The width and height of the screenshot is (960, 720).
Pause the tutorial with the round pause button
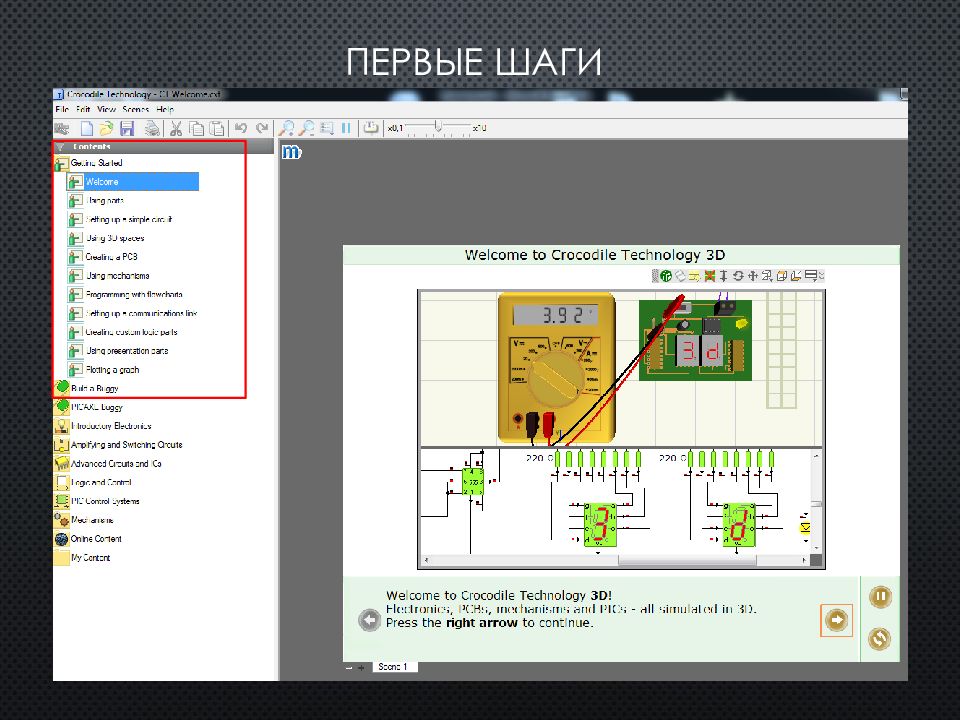[880, 596]
